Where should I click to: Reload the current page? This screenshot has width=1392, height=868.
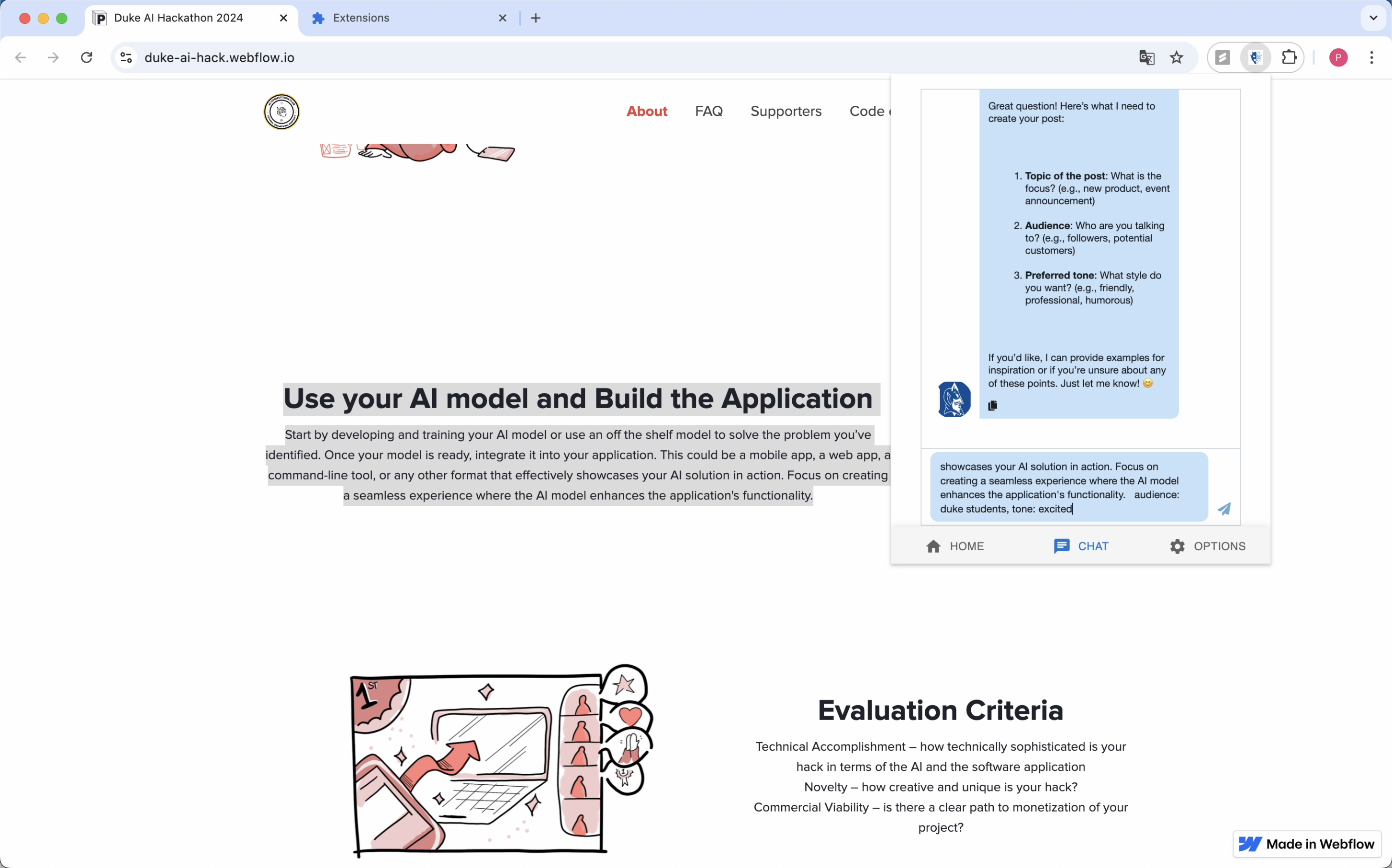(87, 57)
